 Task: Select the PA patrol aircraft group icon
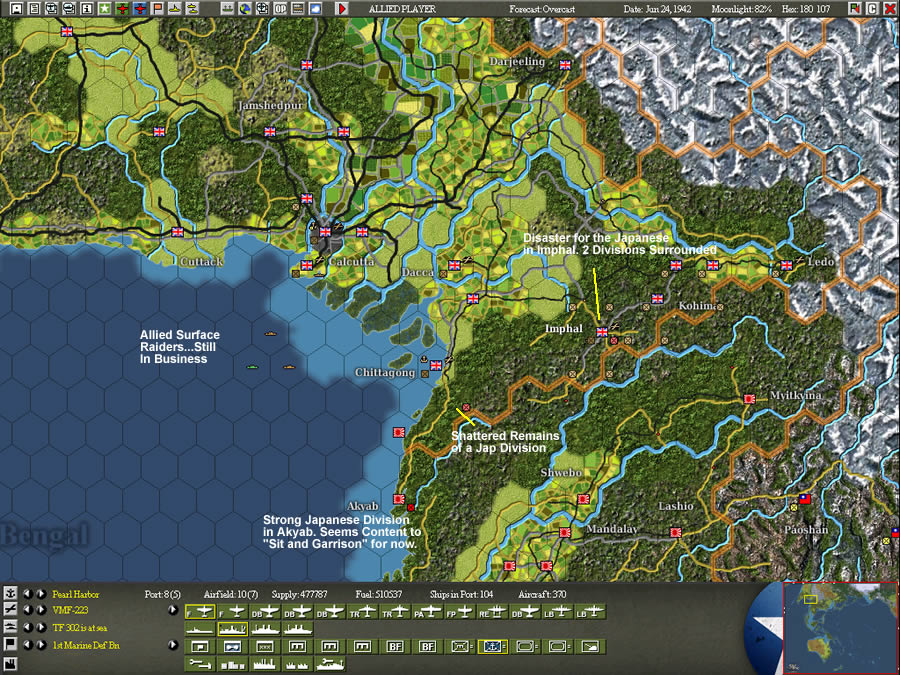click(428, 612)
